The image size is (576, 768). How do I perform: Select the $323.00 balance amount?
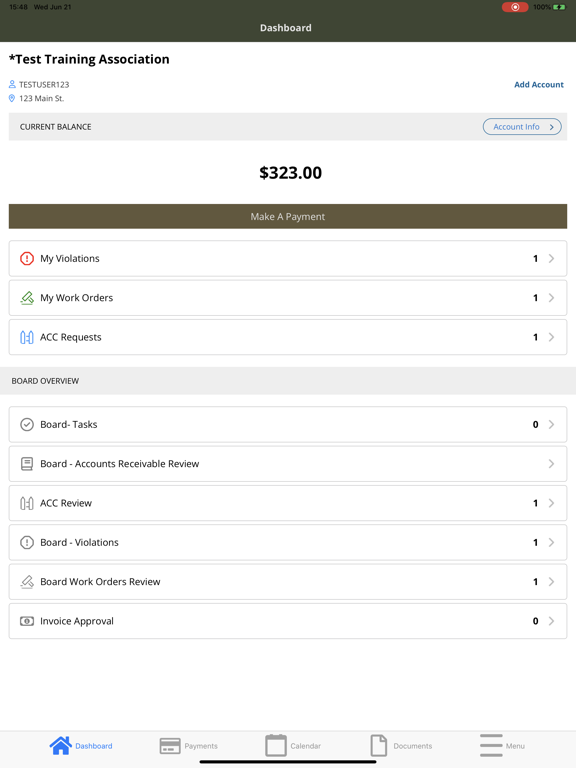click(290, 172)
